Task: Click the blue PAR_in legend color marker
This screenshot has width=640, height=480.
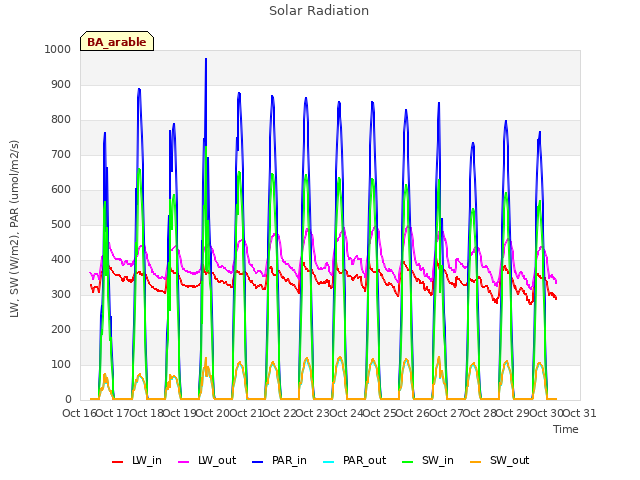Action: (x=258, y=462)
